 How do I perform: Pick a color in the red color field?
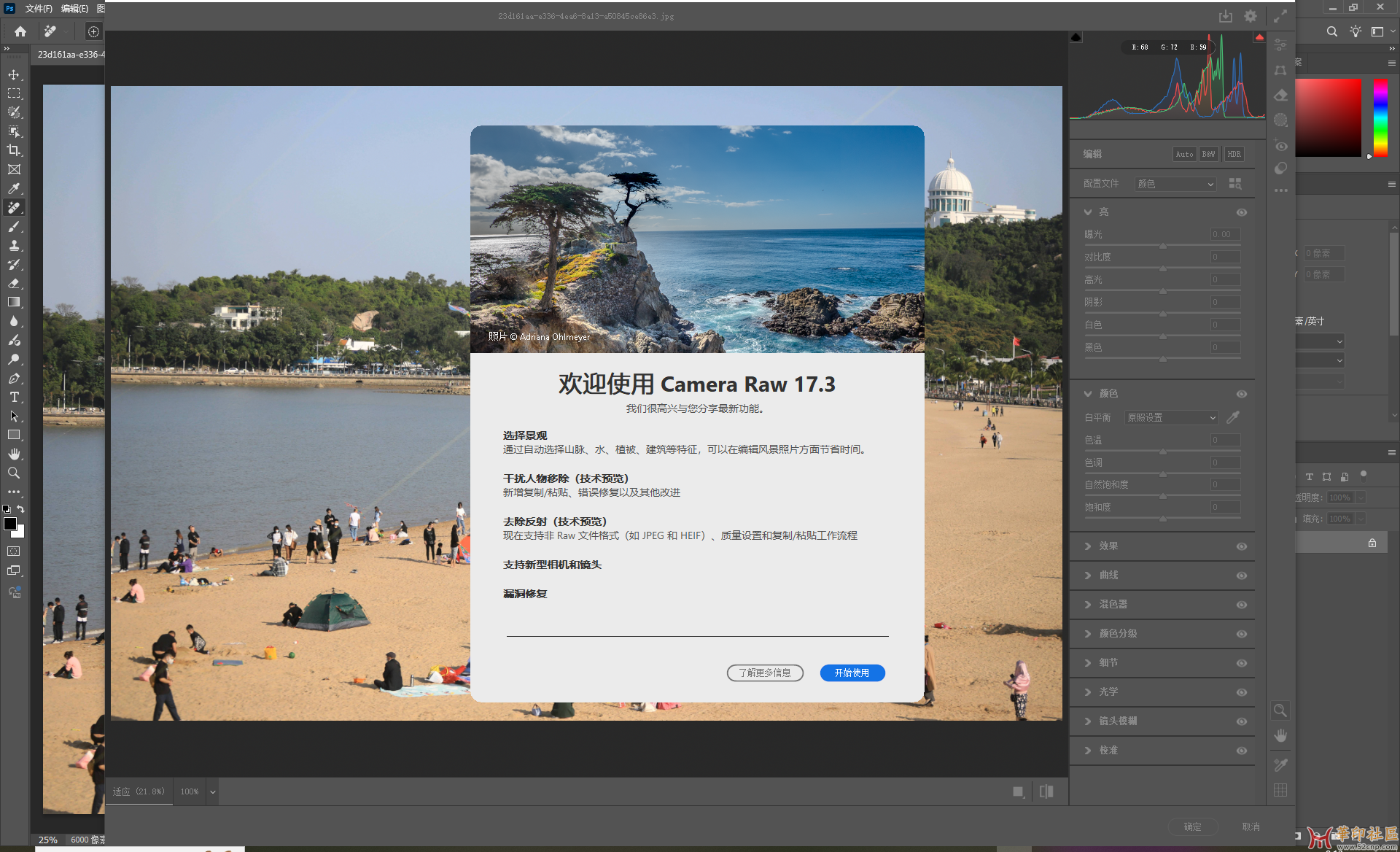1329,117
